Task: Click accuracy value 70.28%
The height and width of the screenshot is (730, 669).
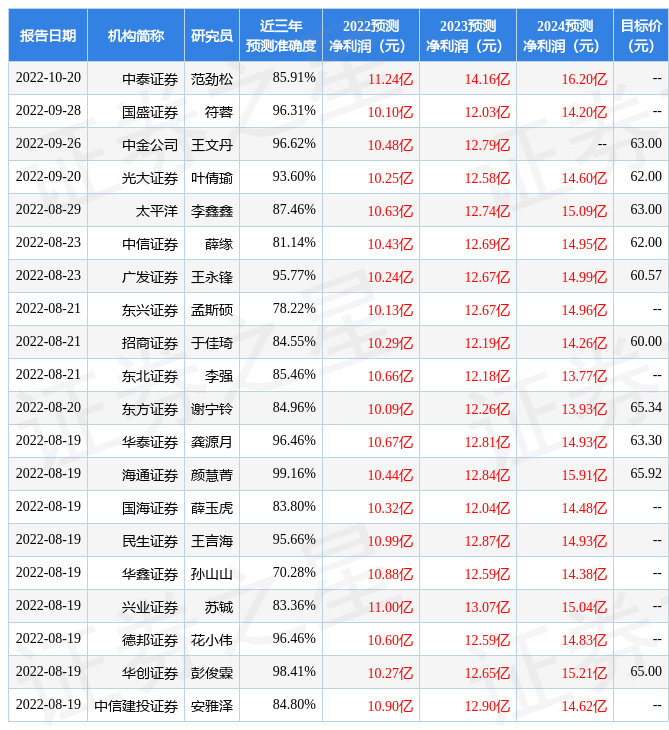Action: click(294, 573)
